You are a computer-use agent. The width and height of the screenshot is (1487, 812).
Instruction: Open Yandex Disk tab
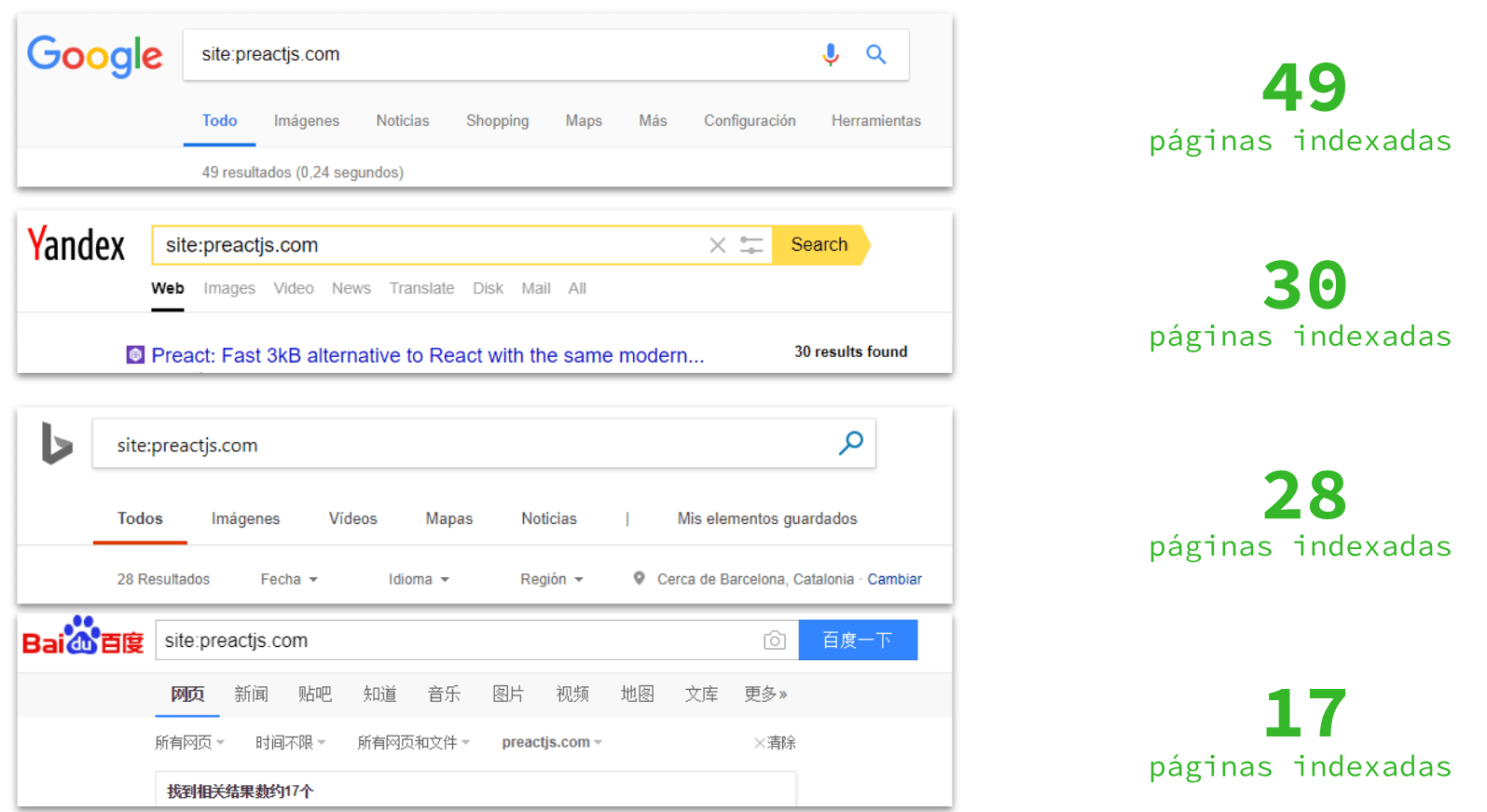(488, 288)
